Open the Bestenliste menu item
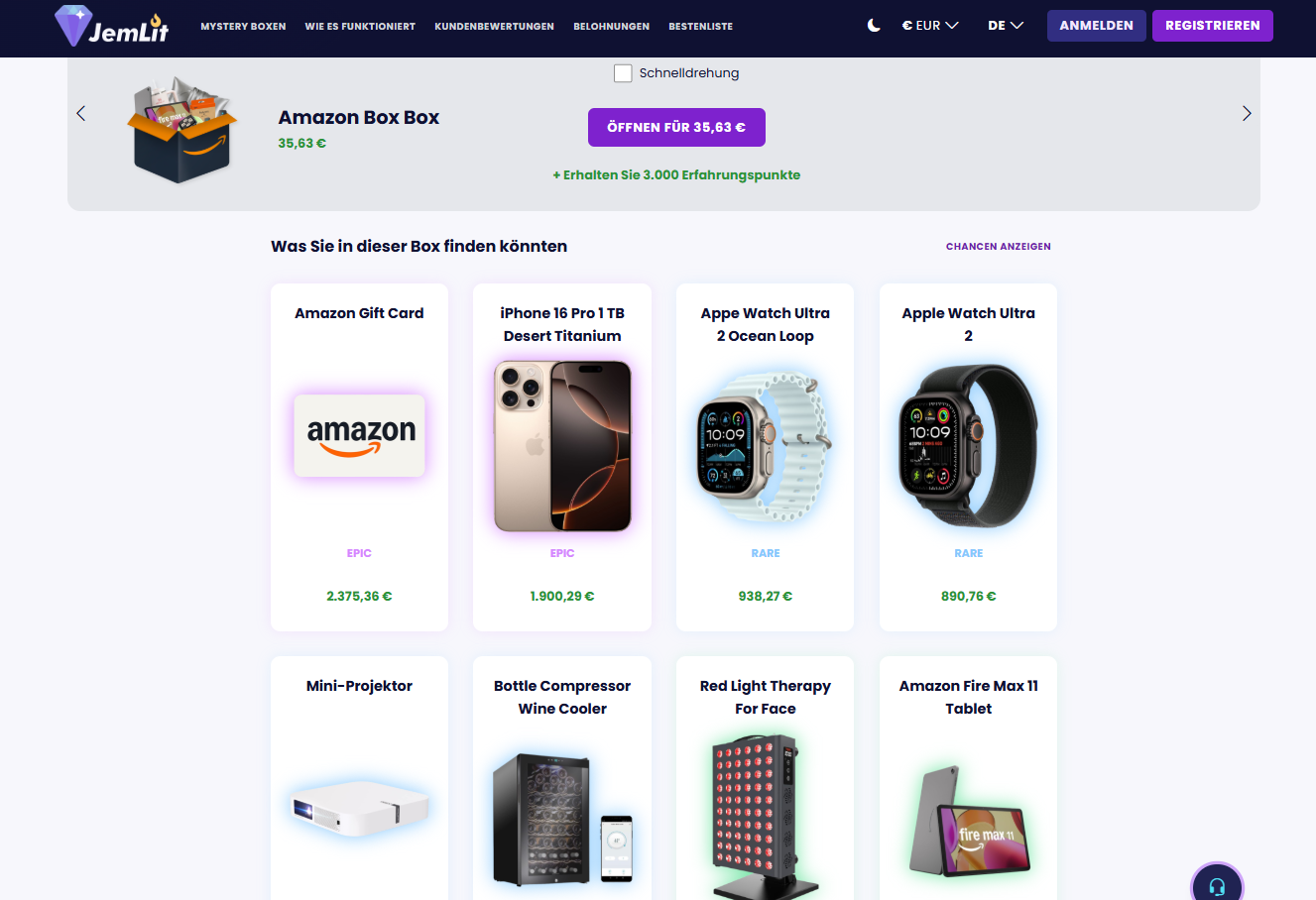The width and height of the screenshot is (1316, 900). 700,27
